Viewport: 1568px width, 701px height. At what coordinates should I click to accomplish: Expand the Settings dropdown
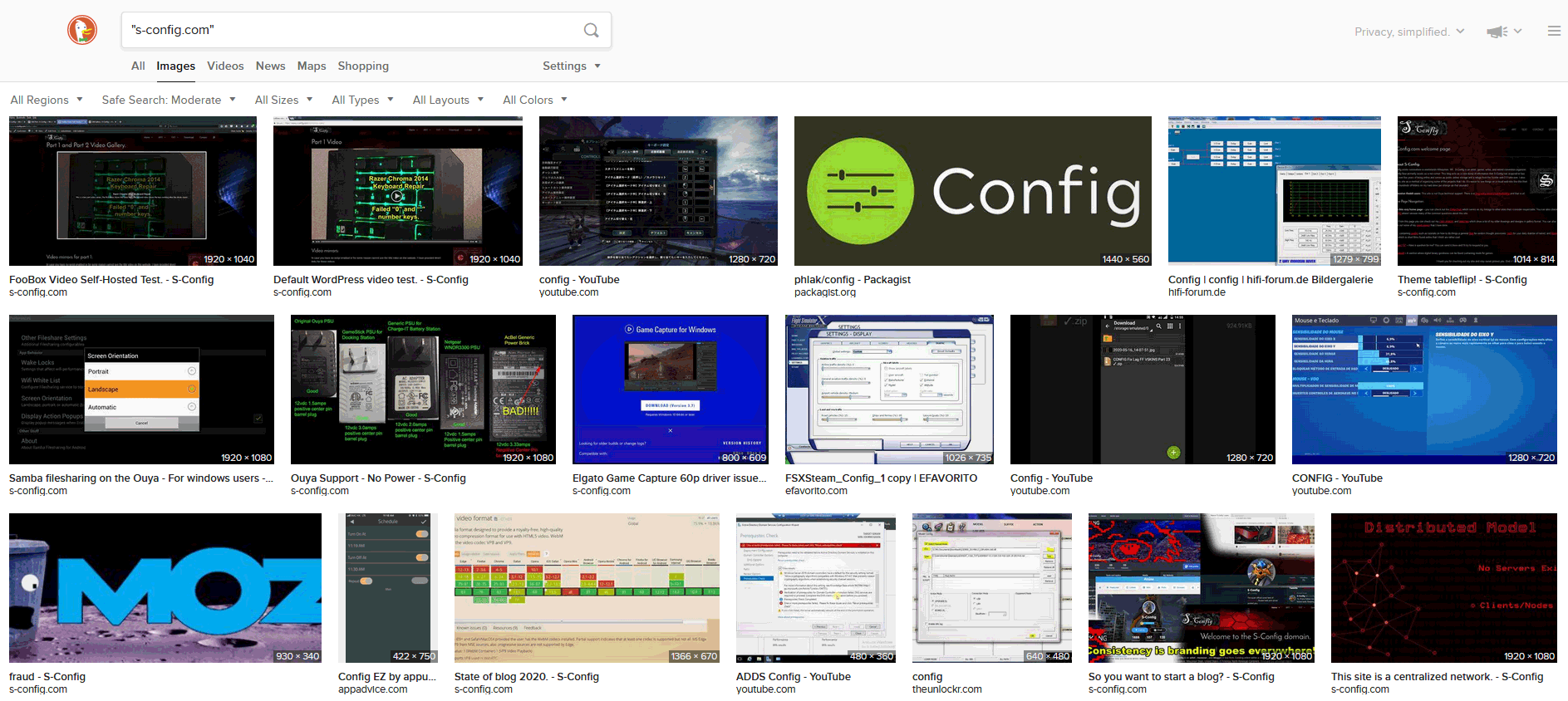572,66
